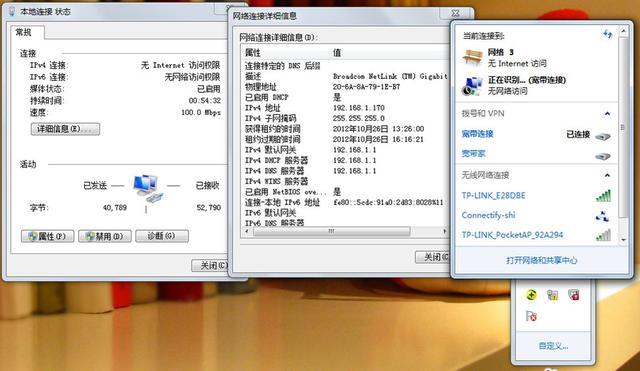Click network flyout scrollbar down arrow
The width and height of the screenshot is (640, 371).
click(623, 240)
